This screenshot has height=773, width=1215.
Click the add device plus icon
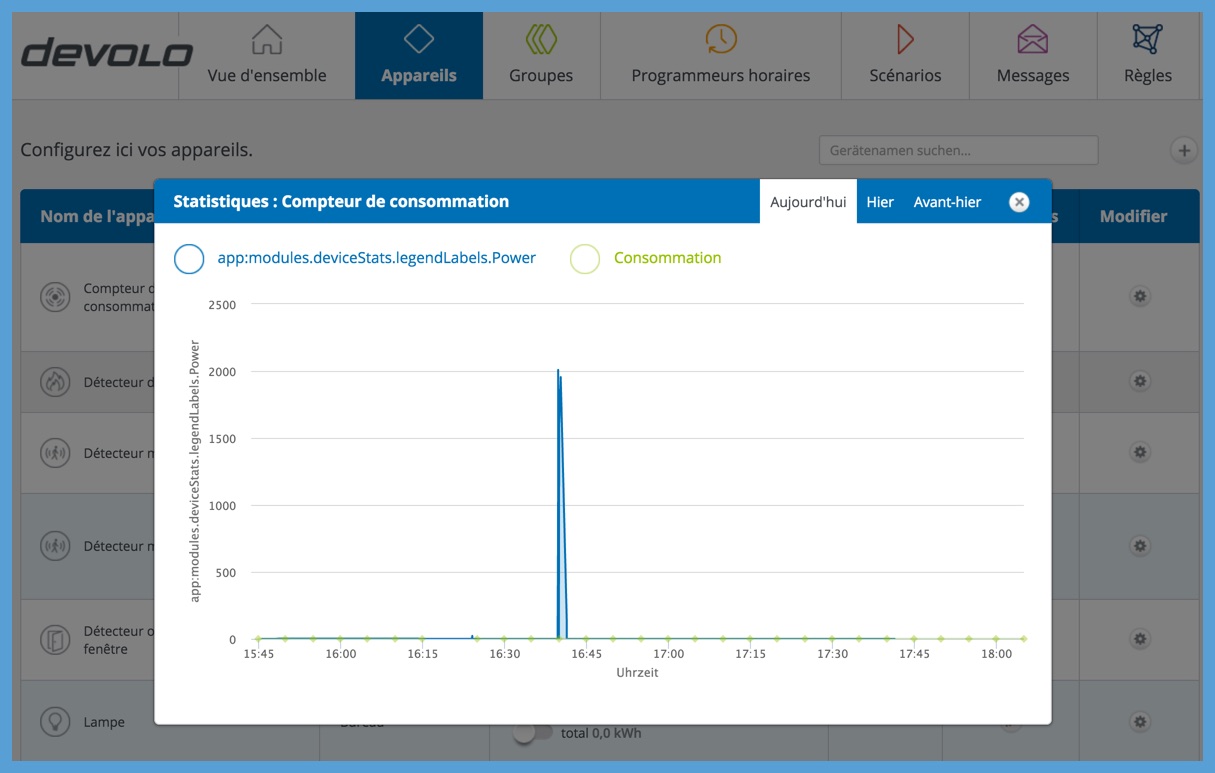(1184, 151)
